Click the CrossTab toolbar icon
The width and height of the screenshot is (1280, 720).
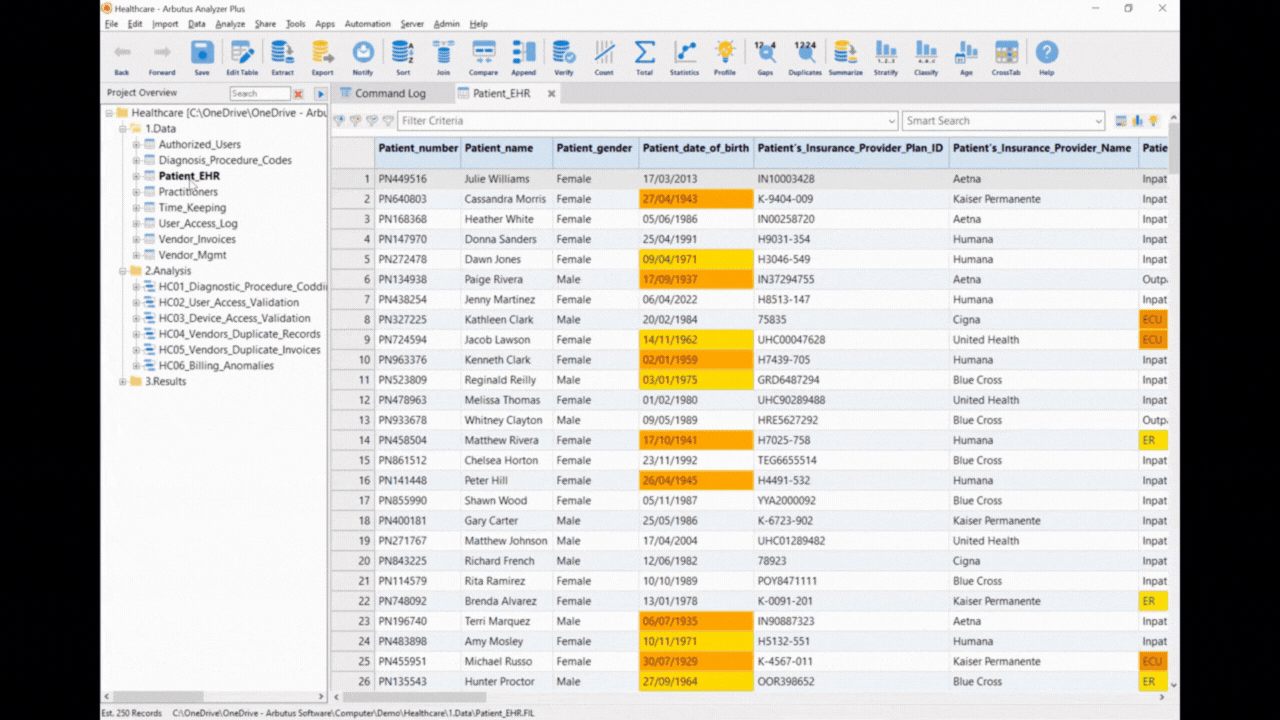(x=1006, y=58)
